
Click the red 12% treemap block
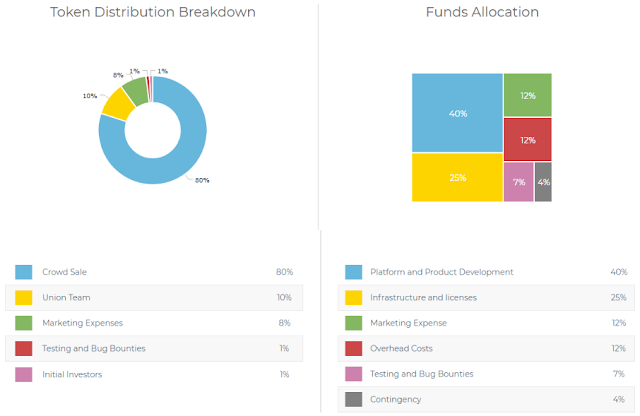pos(528,140)
